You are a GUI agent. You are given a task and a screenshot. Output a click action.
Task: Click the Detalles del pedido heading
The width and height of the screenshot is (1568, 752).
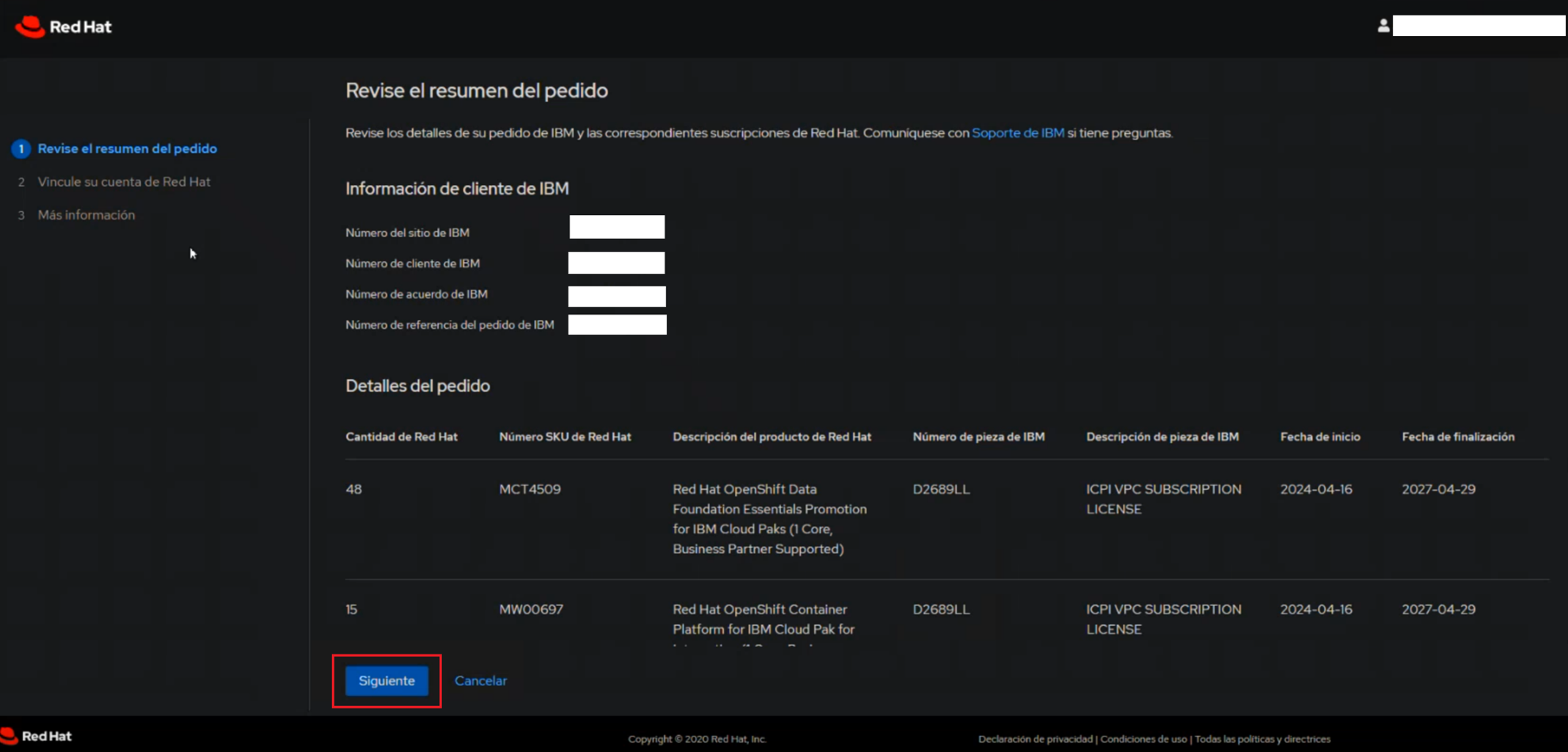[417, 386]
